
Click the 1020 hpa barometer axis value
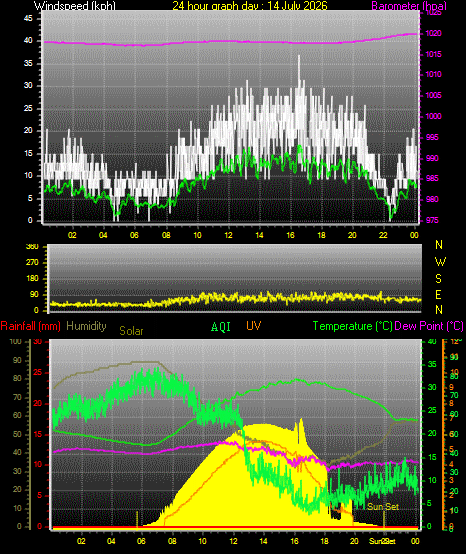click(x=433, y=33)
